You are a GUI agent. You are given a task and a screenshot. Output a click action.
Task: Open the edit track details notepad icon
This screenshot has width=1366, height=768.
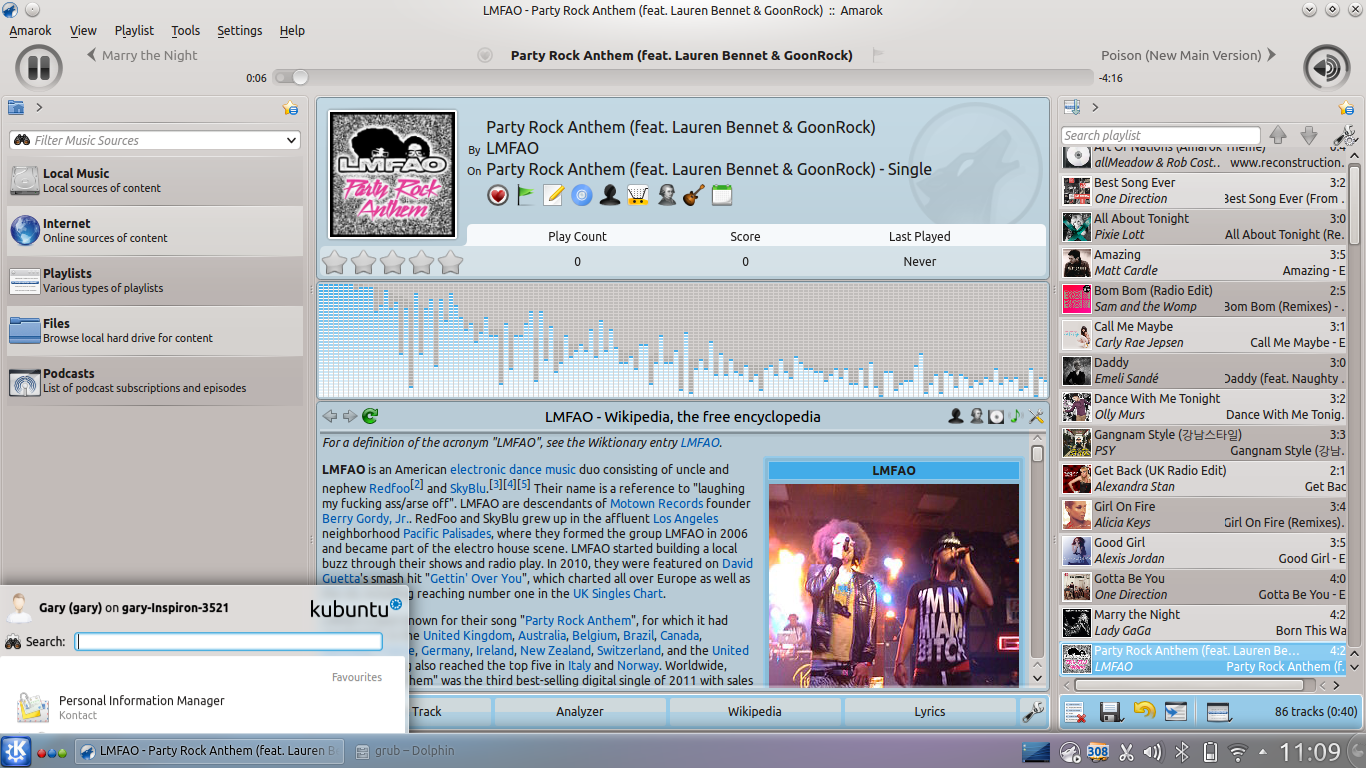click(x=554, y=196)
